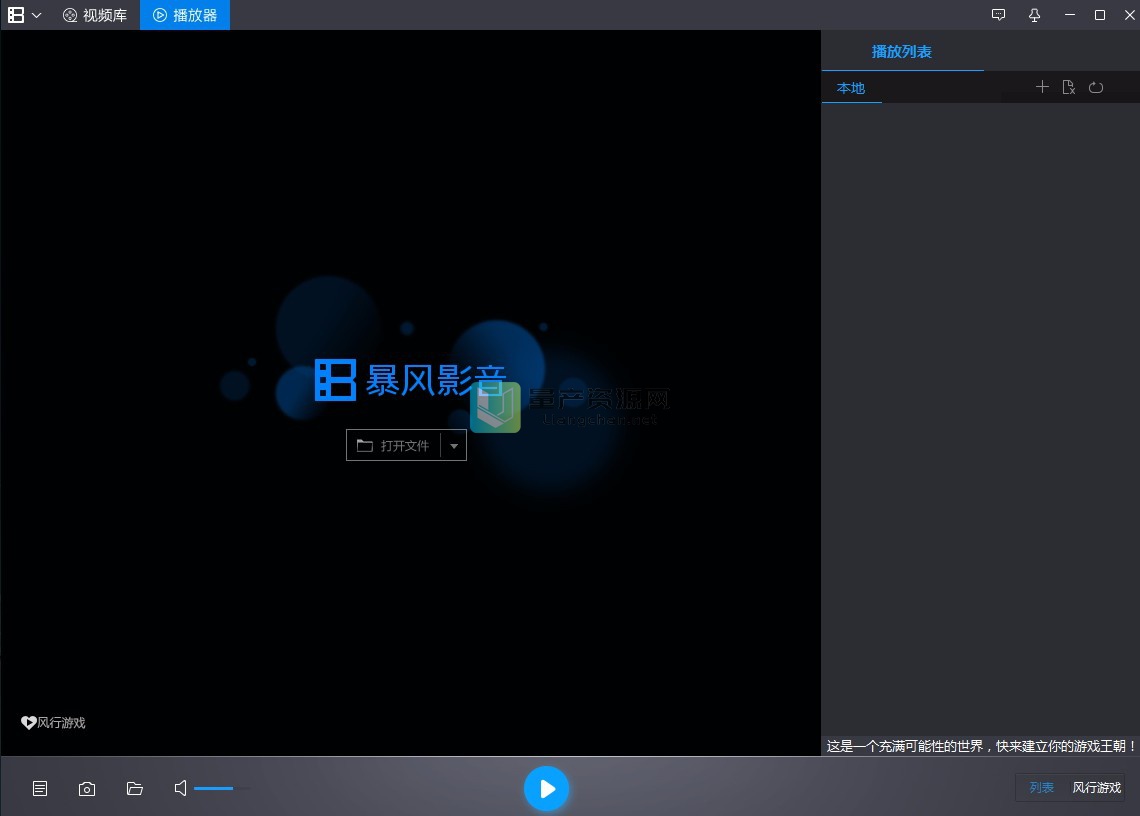The image size is (1140, 816).
Task: Maximize the player window
Action: pyautogui.click(x=1099, y=15)
